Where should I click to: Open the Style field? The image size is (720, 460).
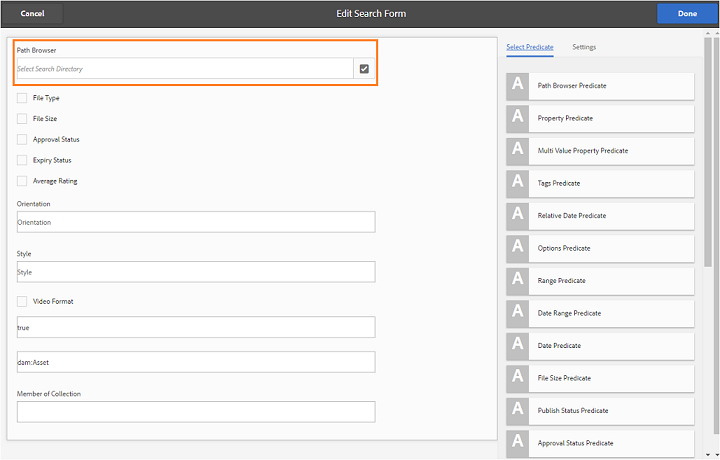pyautogui.click(x=196, y=272)
